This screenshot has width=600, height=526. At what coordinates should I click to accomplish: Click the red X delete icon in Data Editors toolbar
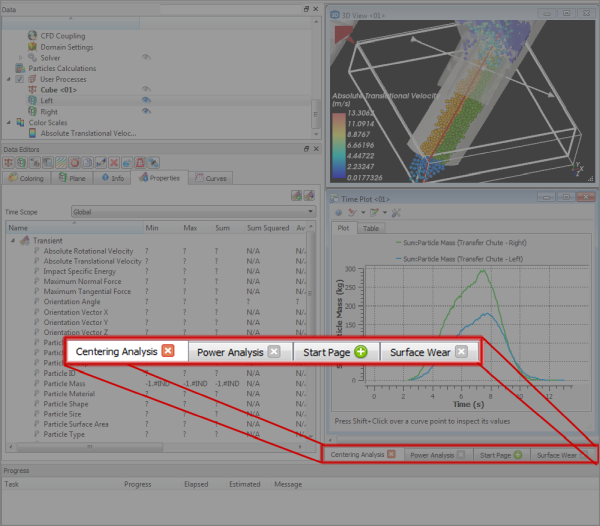pyautogui.click(x=113, y=162)
